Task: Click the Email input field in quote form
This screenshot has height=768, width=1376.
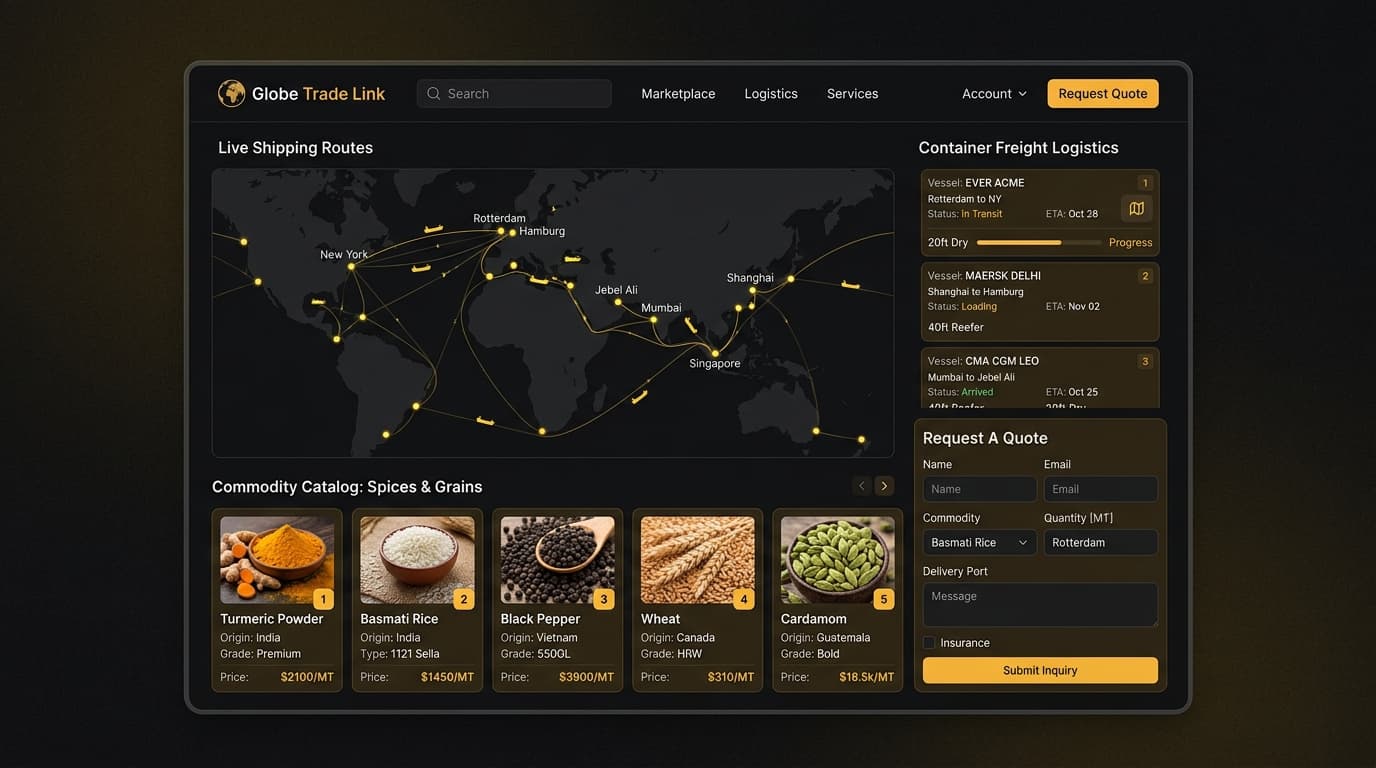Action: pos(1101,489)
